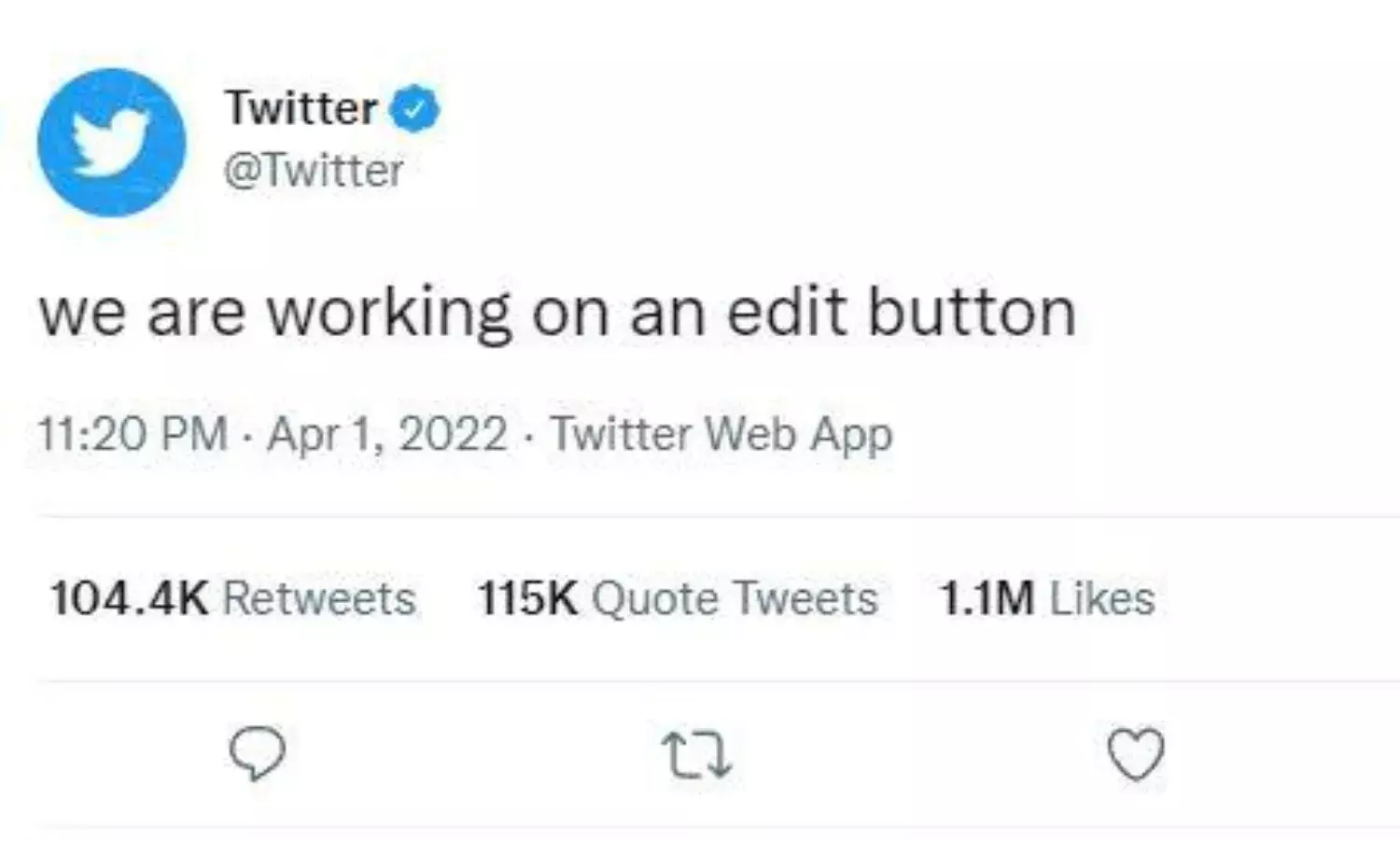Open the Twitter bird profile avatar
The height and width of the screenshot is (841, 1400).
[x=112, y=142]
